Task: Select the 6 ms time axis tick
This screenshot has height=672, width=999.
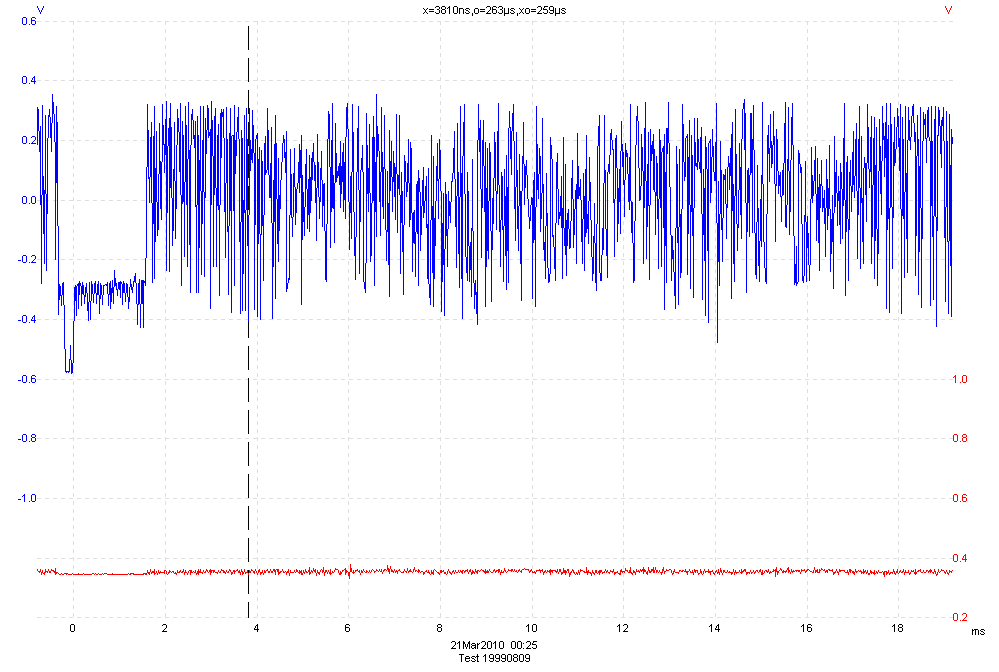Action: [x=348, y=628]
